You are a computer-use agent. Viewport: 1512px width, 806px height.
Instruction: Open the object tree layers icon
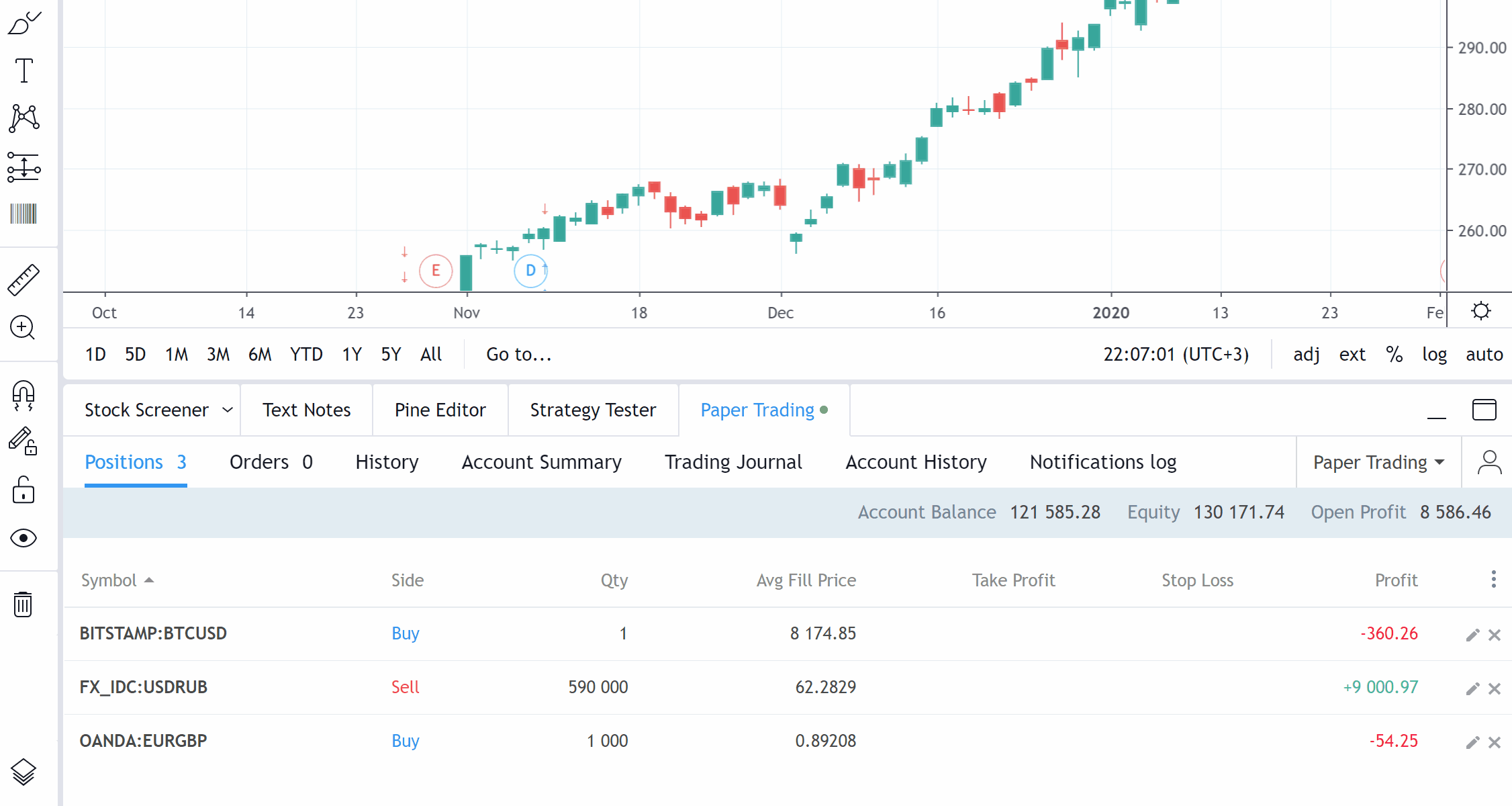[x=23, y=772]
